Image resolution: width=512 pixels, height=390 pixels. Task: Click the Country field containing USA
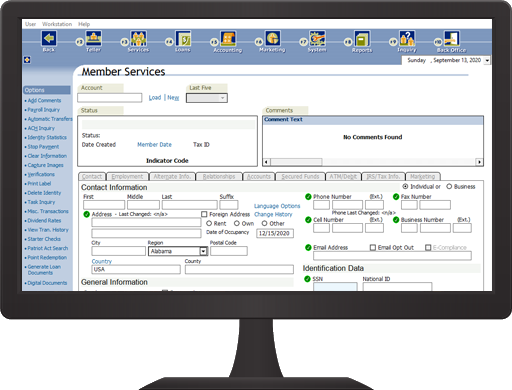click(136, 269)
